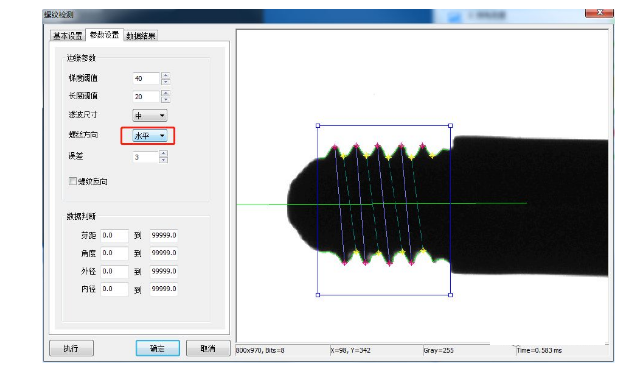This screenshot has width=631, height=376.
Task: Select the top-left handle of the ROI rectangle
Action: tap(318, 126)
